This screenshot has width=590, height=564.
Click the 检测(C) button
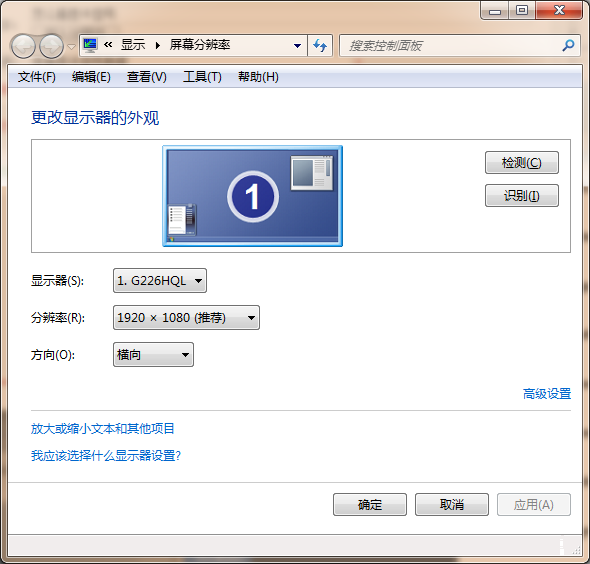click(522, 163)
